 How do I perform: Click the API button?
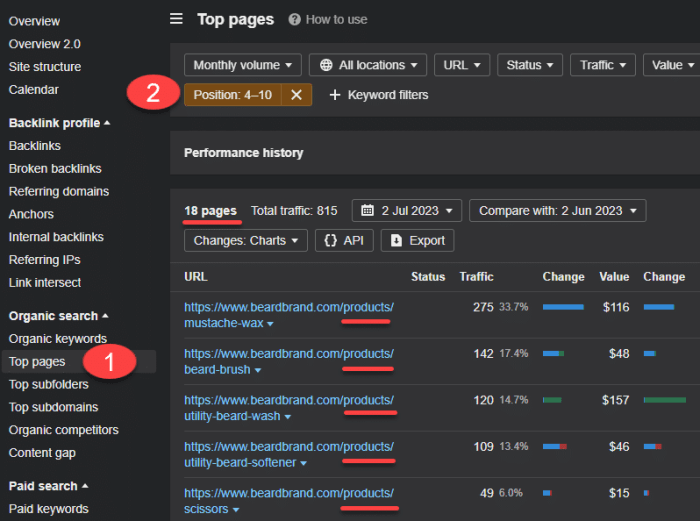tap(344, 241)
